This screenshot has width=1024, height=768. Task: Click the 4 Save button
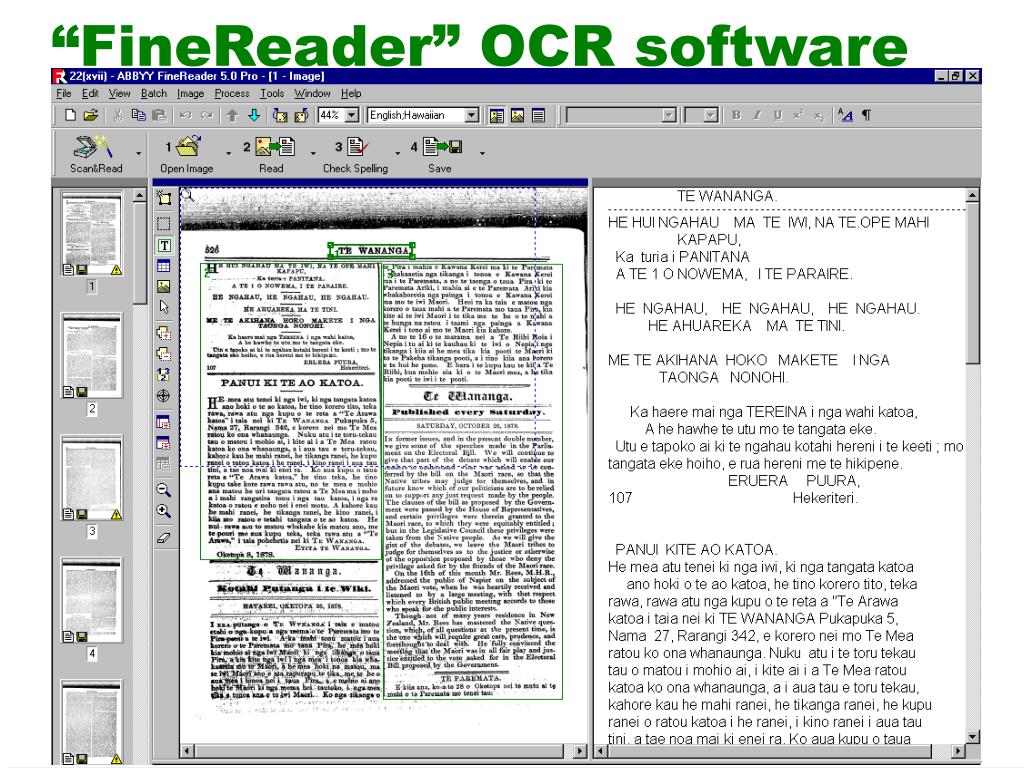439,154
